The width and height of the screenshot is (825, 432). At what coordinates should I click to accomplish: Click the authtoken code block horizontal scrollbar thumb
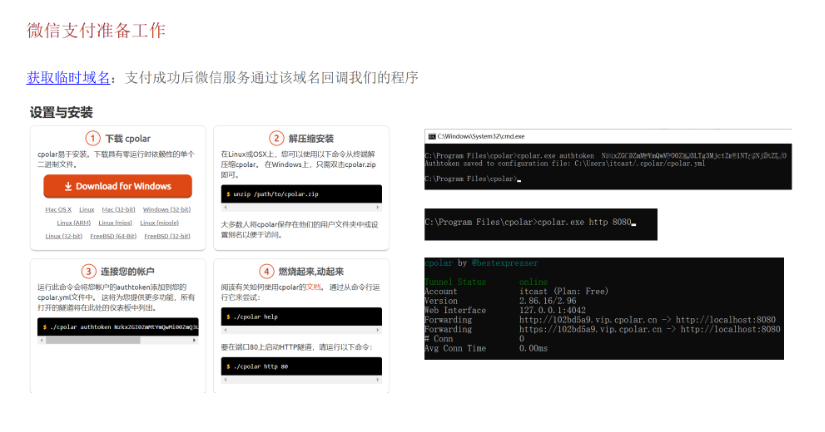point(93,340)
